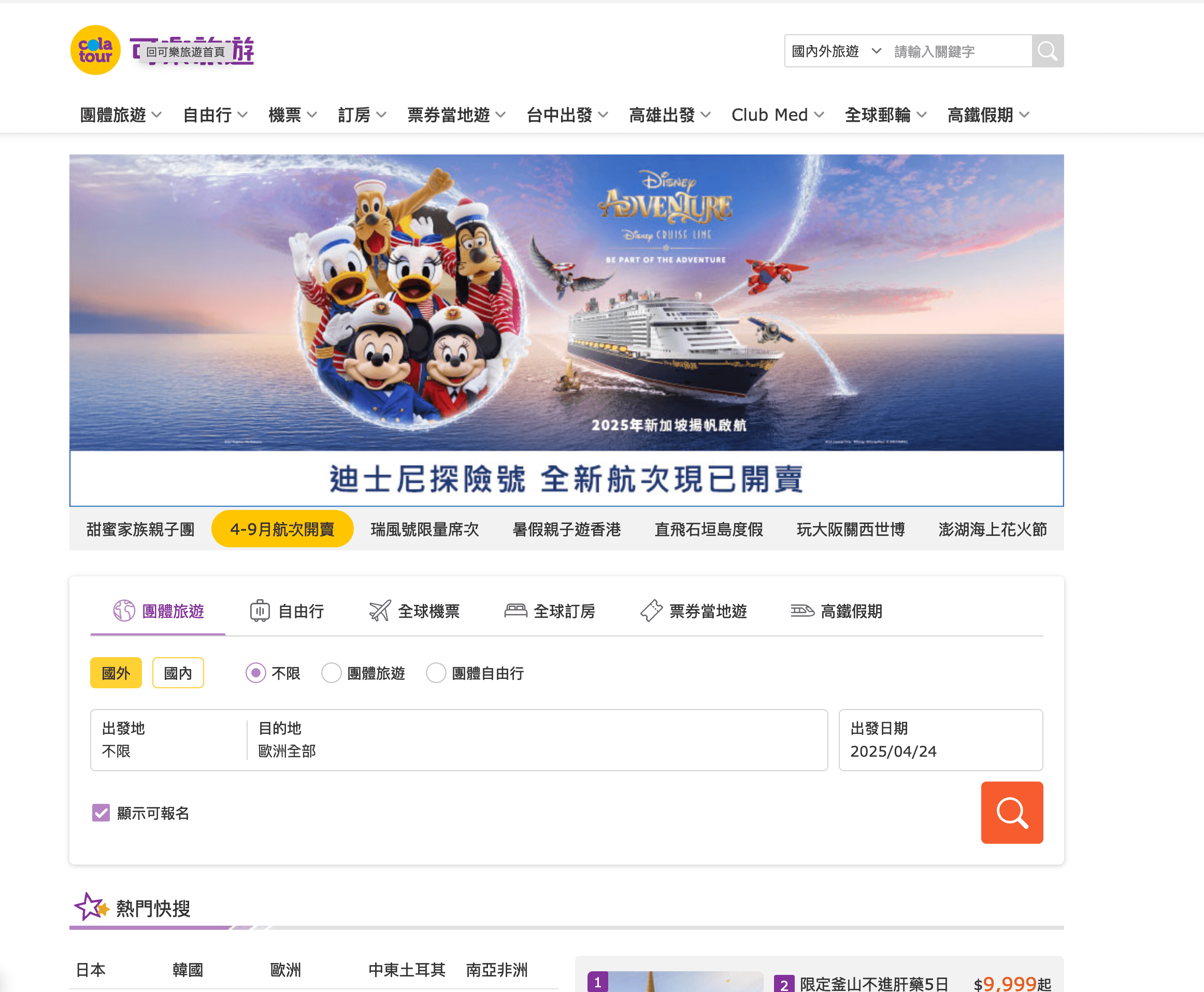This screenshot has height=992, width=1204.
Task: Open the 出發日期 date picker
Action: (x=941, y=740)
